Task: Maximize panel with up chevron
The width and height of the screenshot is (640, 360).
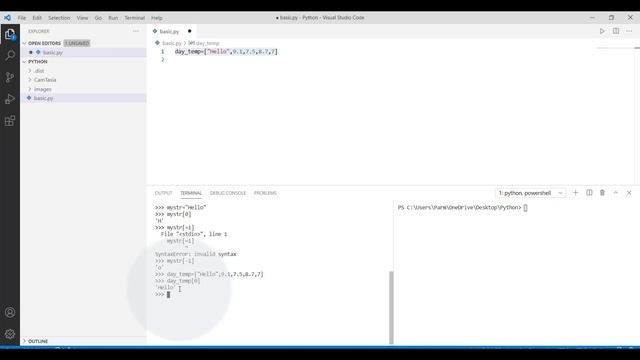Action: (x=616, y=193)
